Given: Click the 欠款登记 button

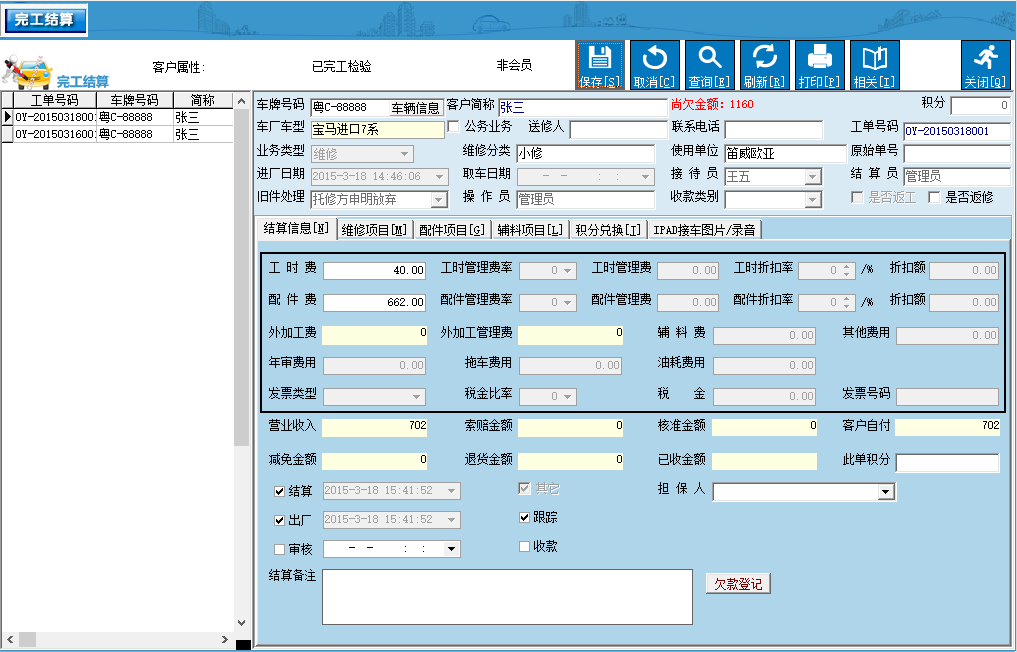Looking at the screenshot, I should (738, 584).
